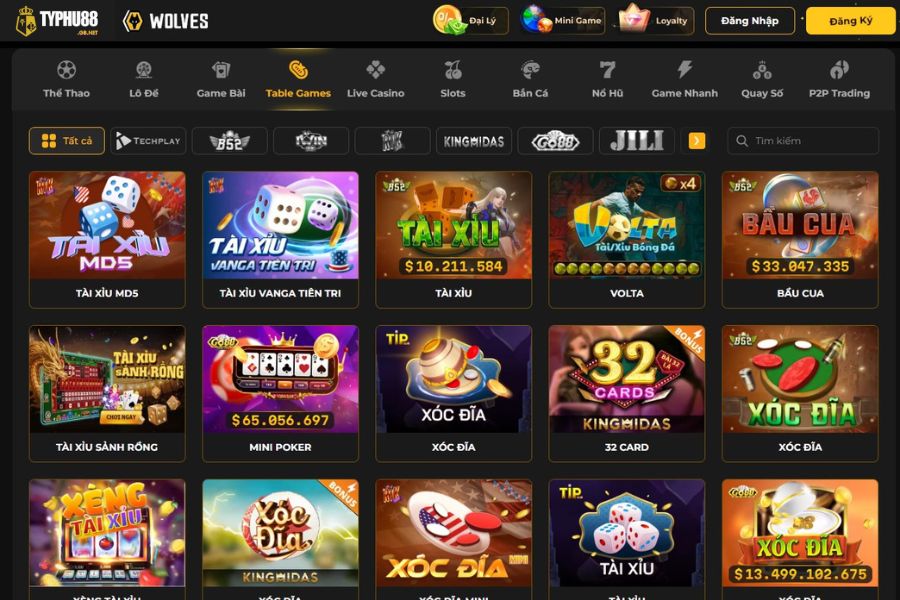Open the Thể Thao sports category
Viewport: 900px width, 600px height.
(67, 79)
